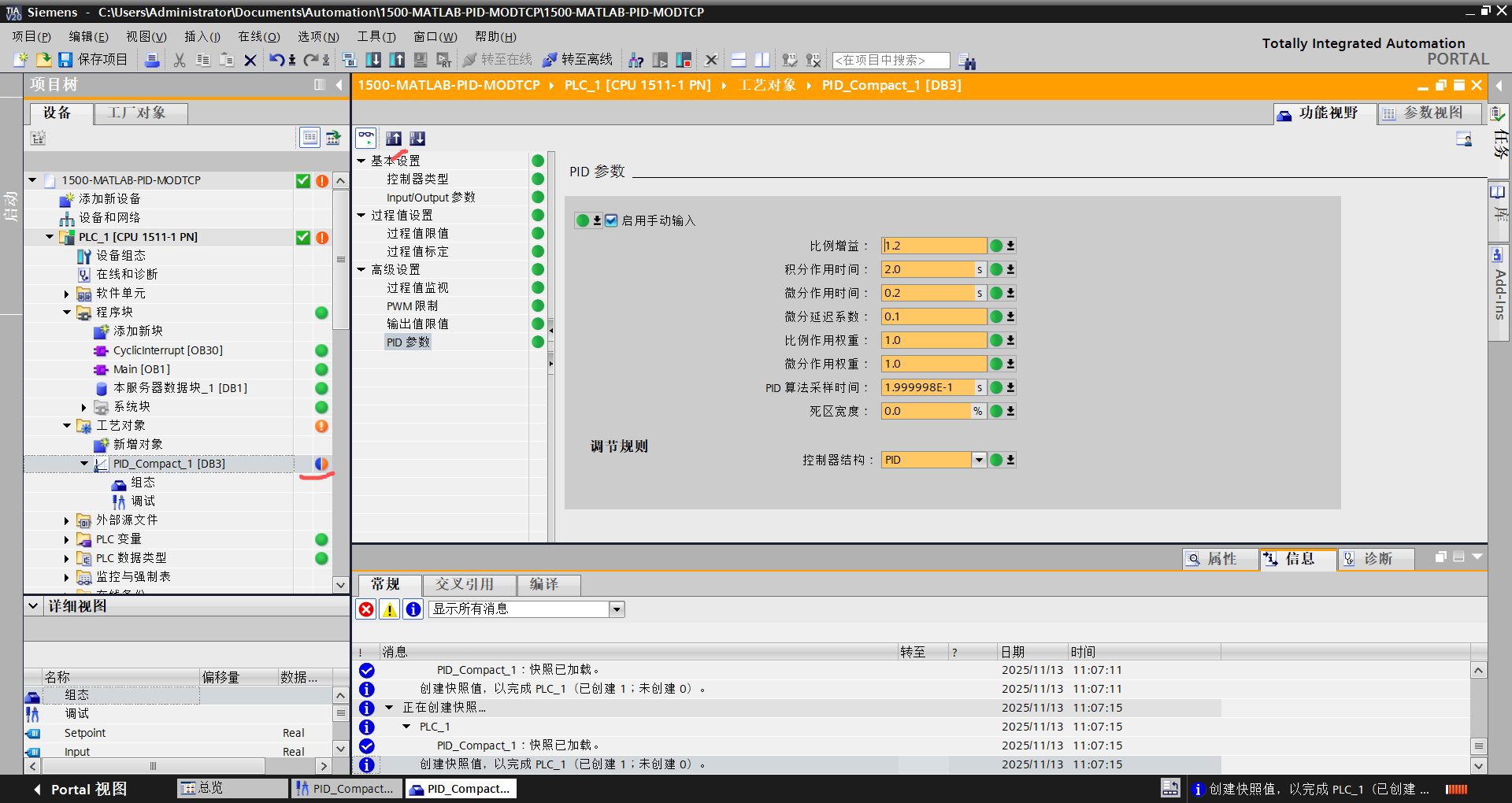Expand the PLC 变量 tree node
Viewport: 1512px width, 803px height.
pos(67,539)
